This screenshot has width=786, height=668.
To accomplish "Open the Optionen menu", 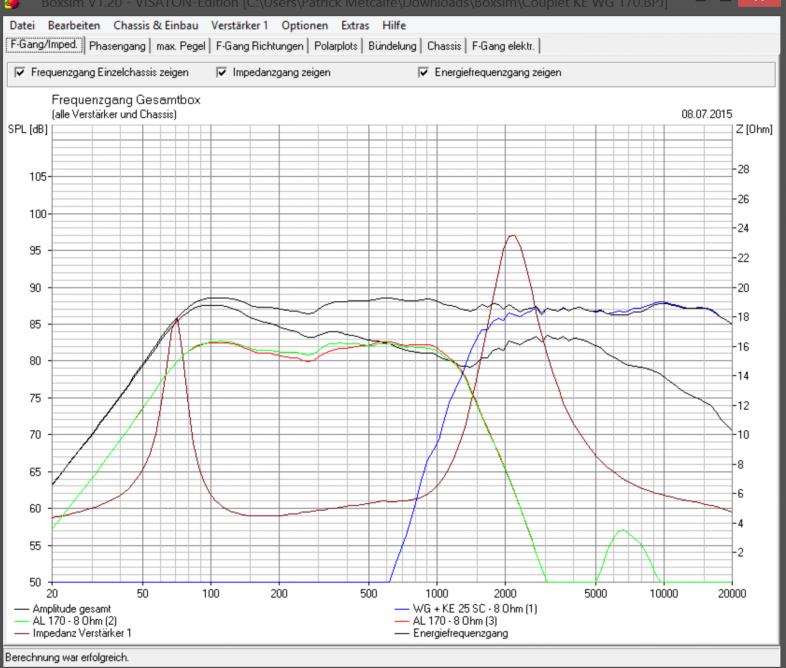I will 304,24.
